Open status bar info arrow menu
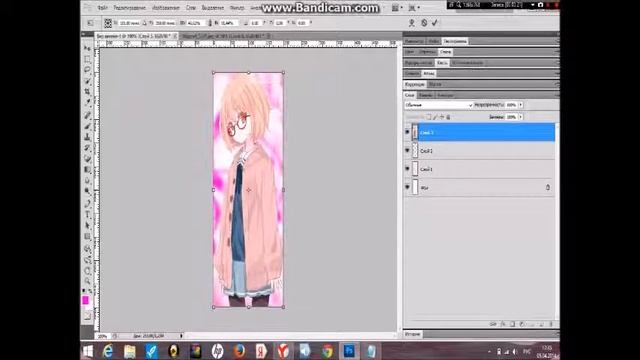 [x=181, y=336]
